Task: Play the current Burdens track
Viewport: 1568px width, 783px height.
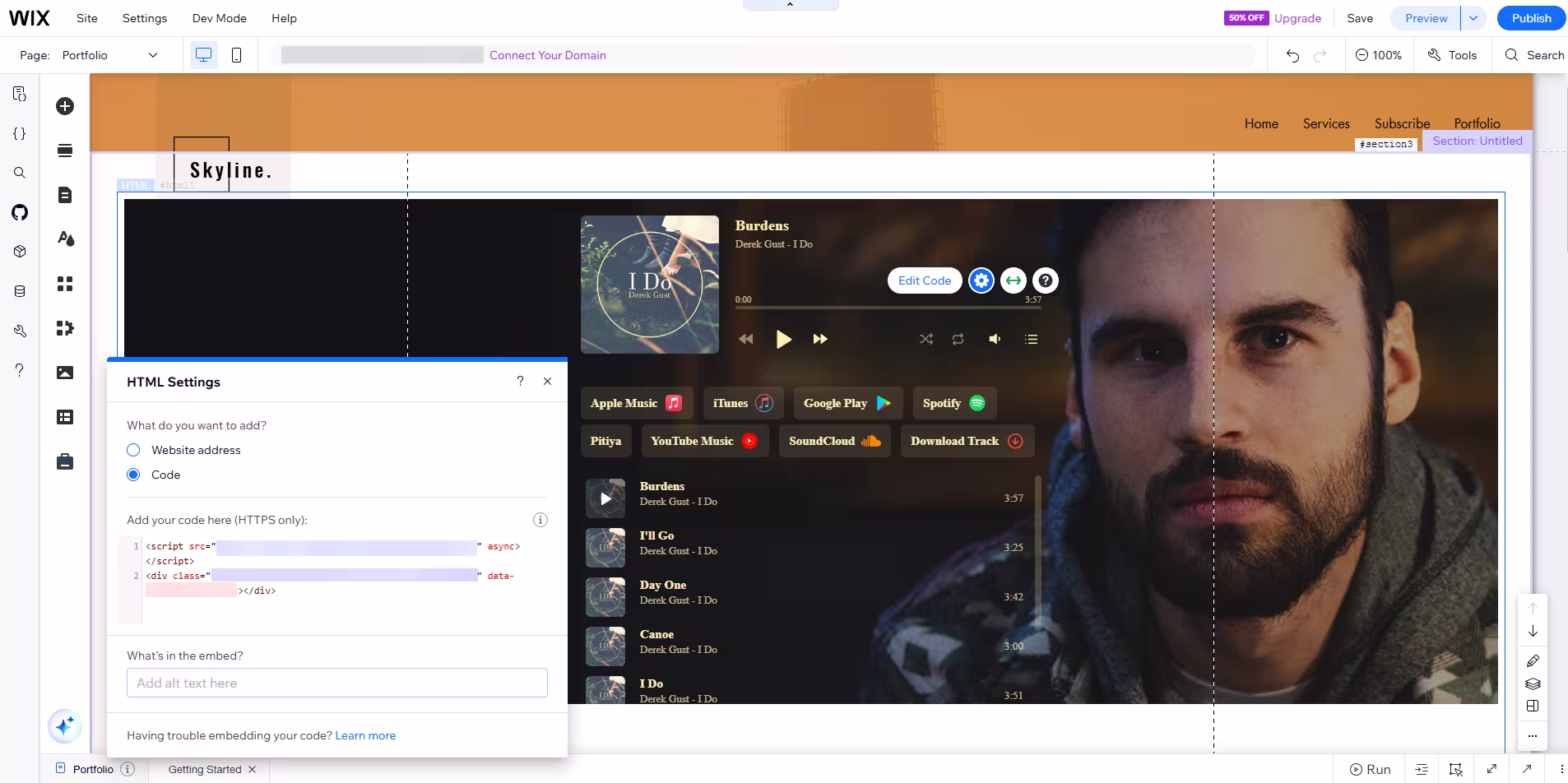Action: pyautogui.click(x=783, y=339)
